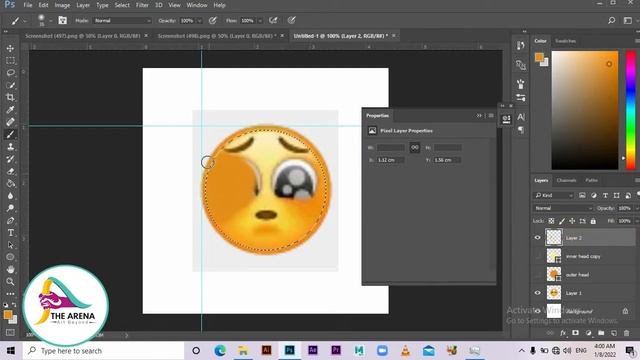Hide Layer 2 visibility eye

tap(538, 238)
